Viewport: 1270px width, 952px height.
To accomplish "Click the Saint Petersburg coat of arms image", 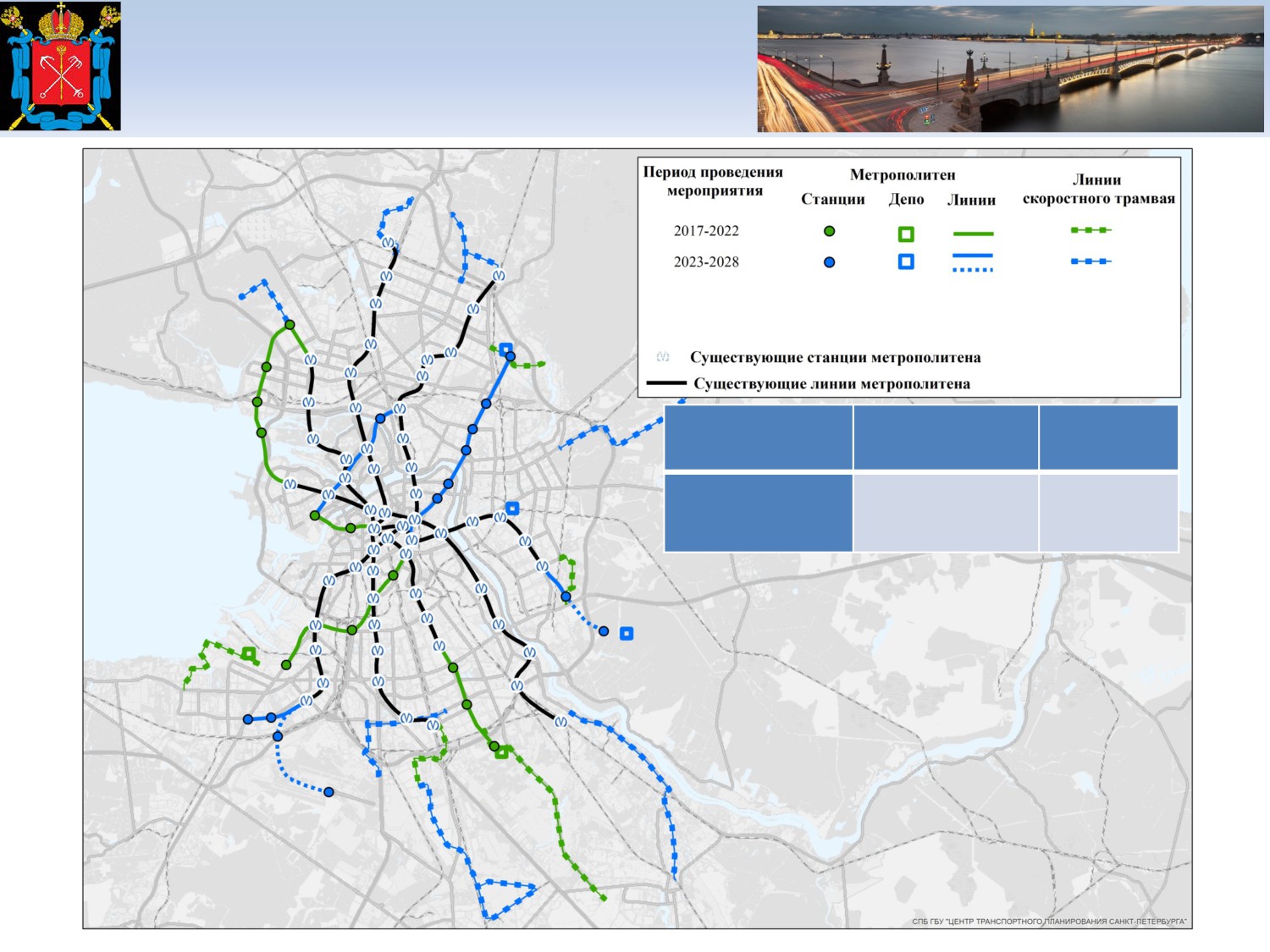I will [60, 66].
